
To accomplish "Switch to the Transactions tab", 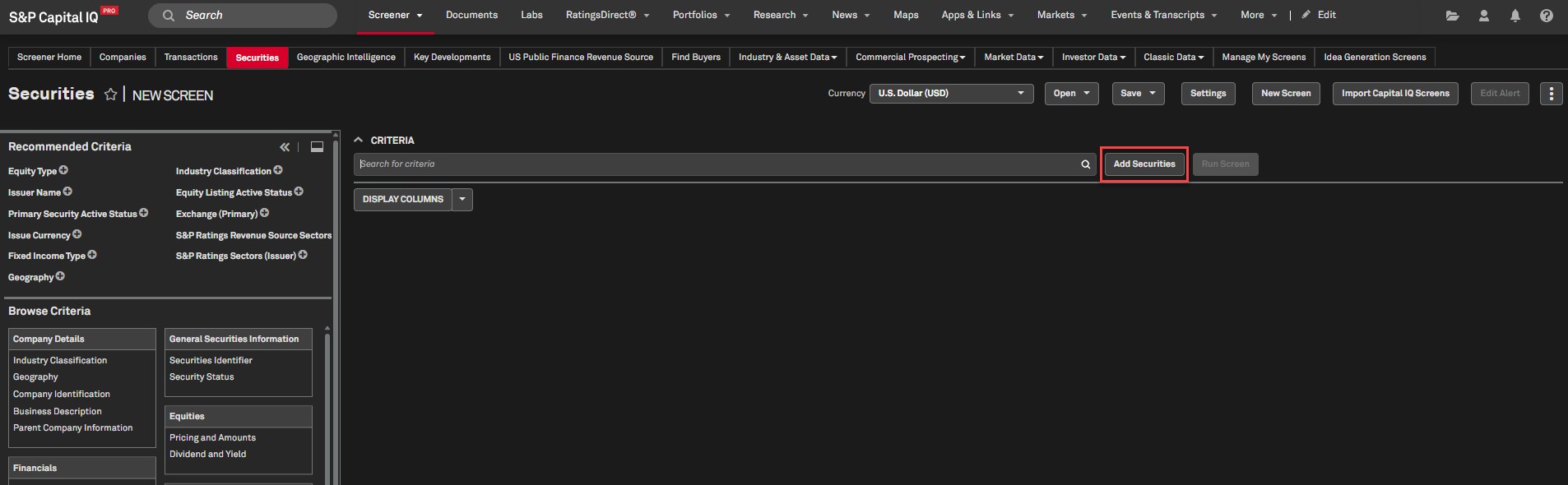I will point(191,58).
